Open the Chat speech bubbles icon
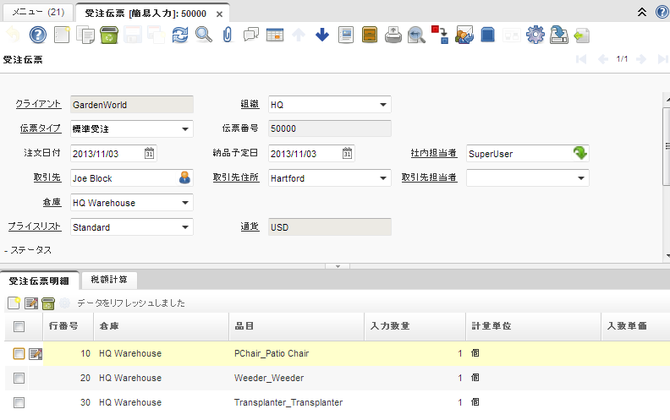670x420 pixels. pos(251,35)
